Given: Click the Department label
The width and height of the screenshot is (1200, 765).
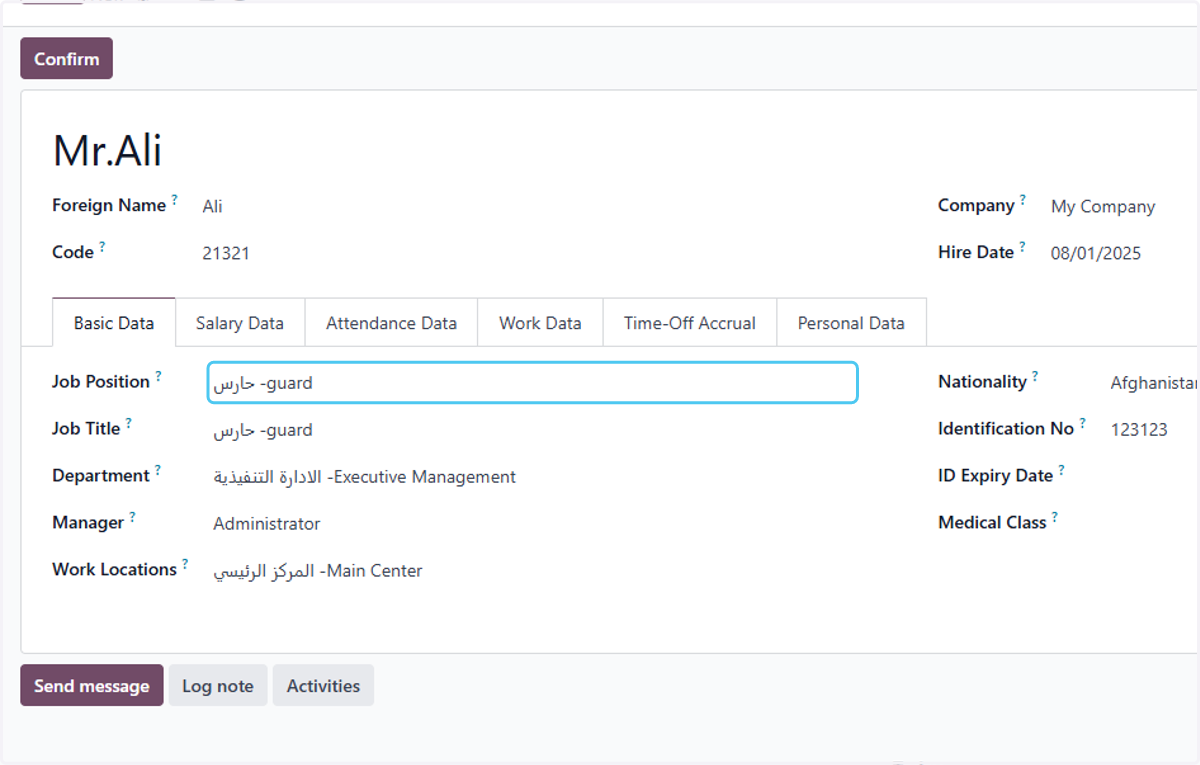Looking at the screenshot, I should (101, 476).
